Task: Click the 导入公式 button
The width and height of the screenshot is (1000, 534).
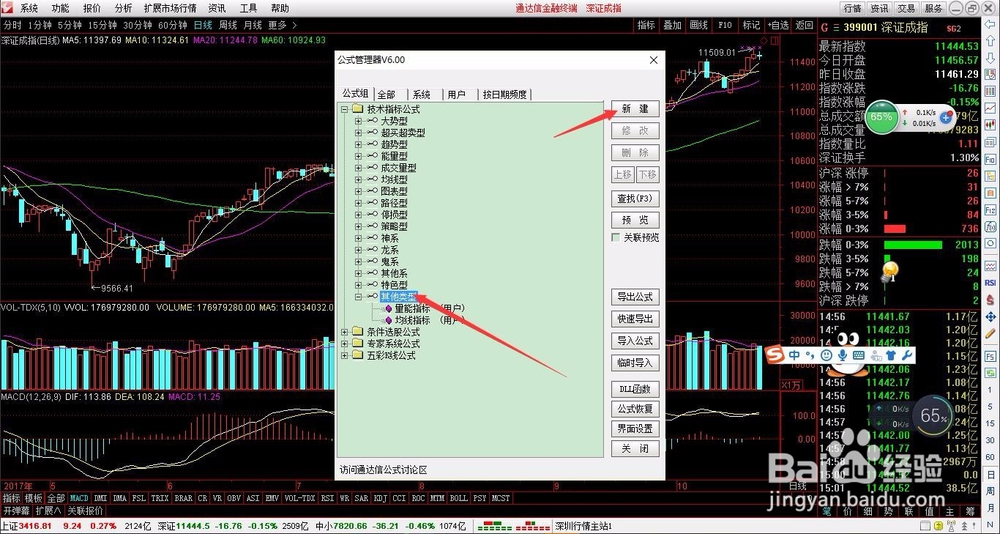Action: pos(635,341)
